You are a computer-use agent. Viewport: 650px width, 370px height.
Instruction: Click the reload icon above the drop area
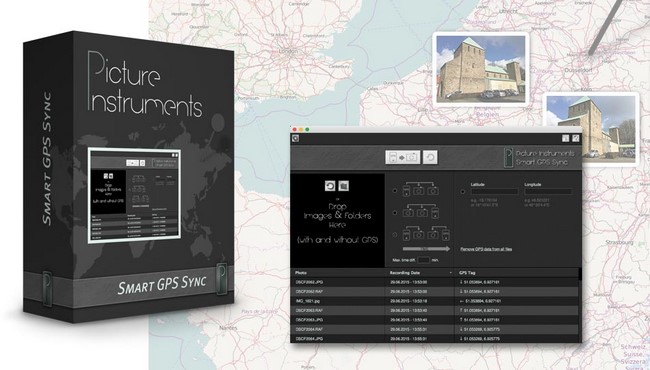point(330,186)
